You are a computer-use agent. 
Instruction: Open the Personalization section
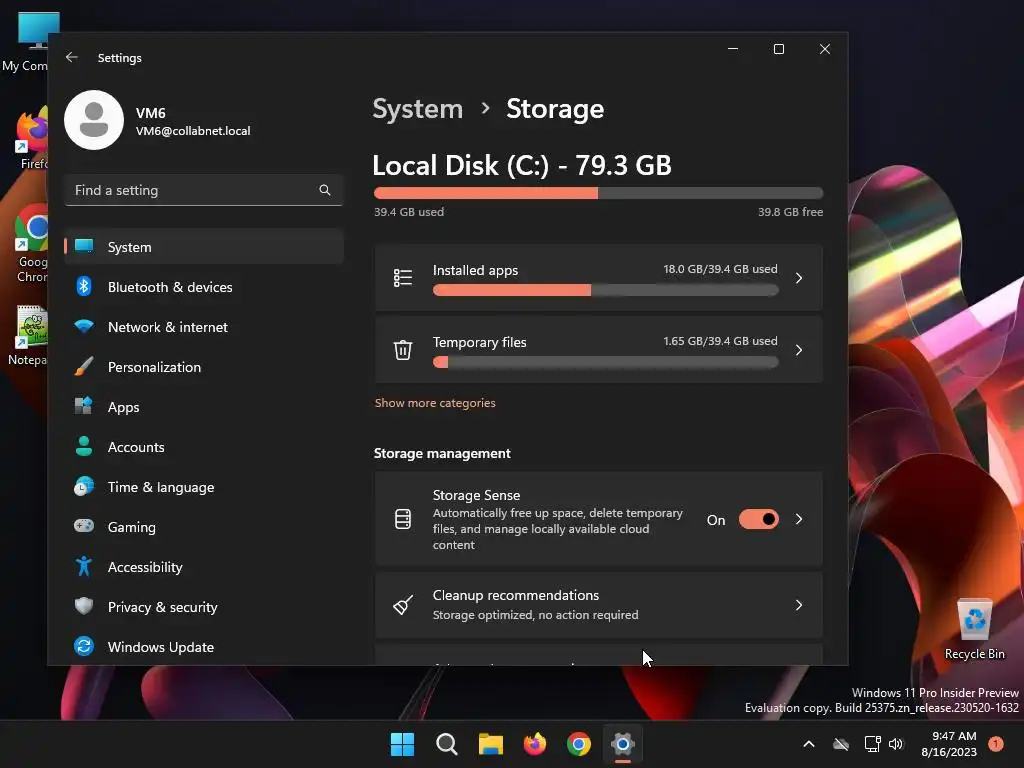(204, 366)
